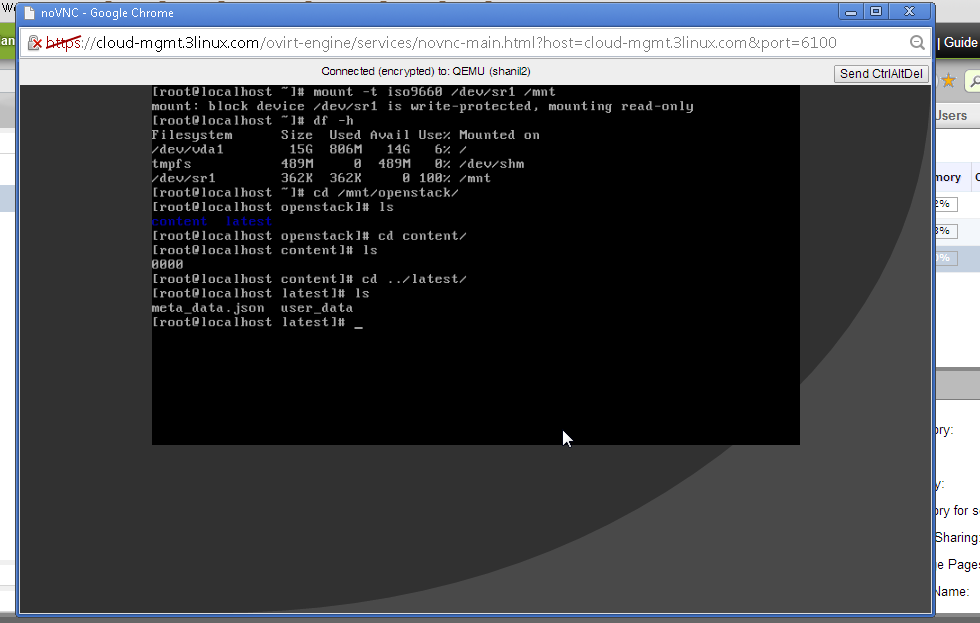Screen dimensions: 980x623
Task: Close the noVNC Chrome window
Action: 910,11
